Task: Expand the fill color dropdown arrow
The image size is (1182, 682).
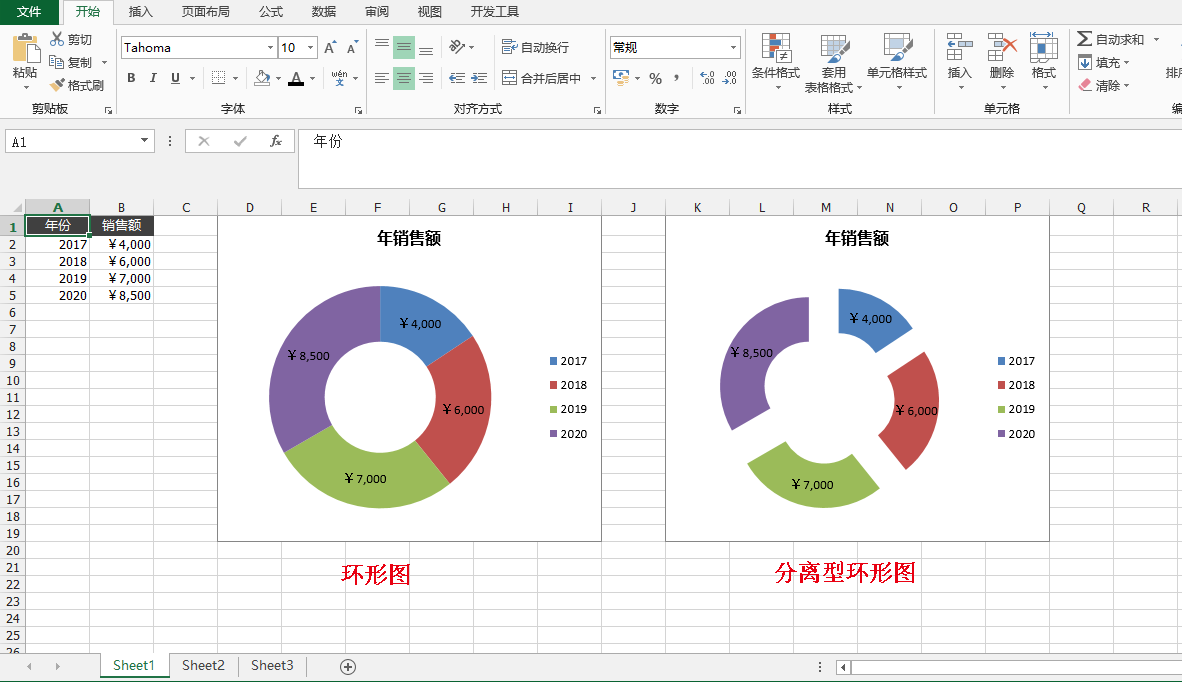Action: (278, 78)
